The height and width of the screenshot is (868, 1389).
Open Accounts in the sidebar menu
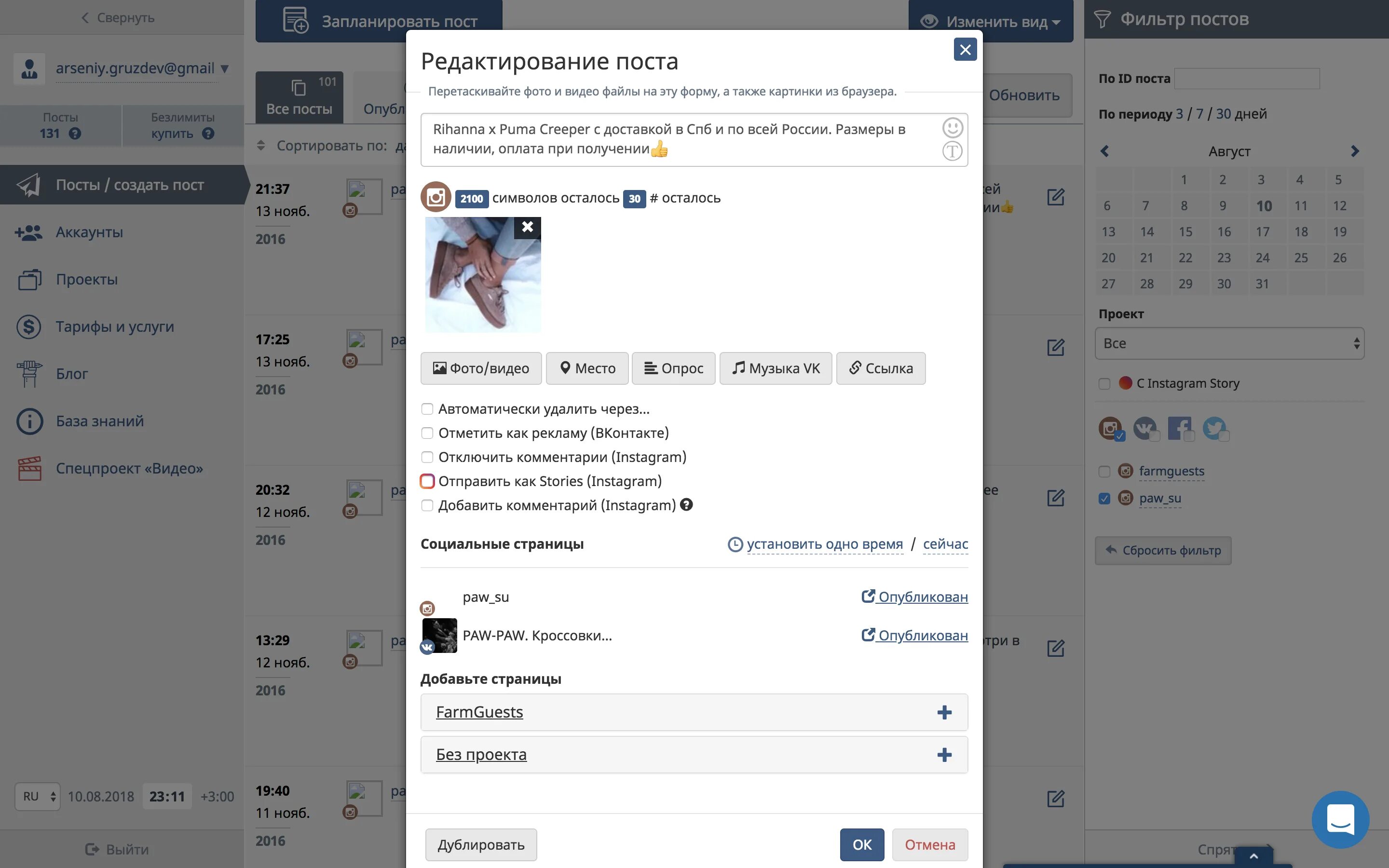(x=90, y=232)
